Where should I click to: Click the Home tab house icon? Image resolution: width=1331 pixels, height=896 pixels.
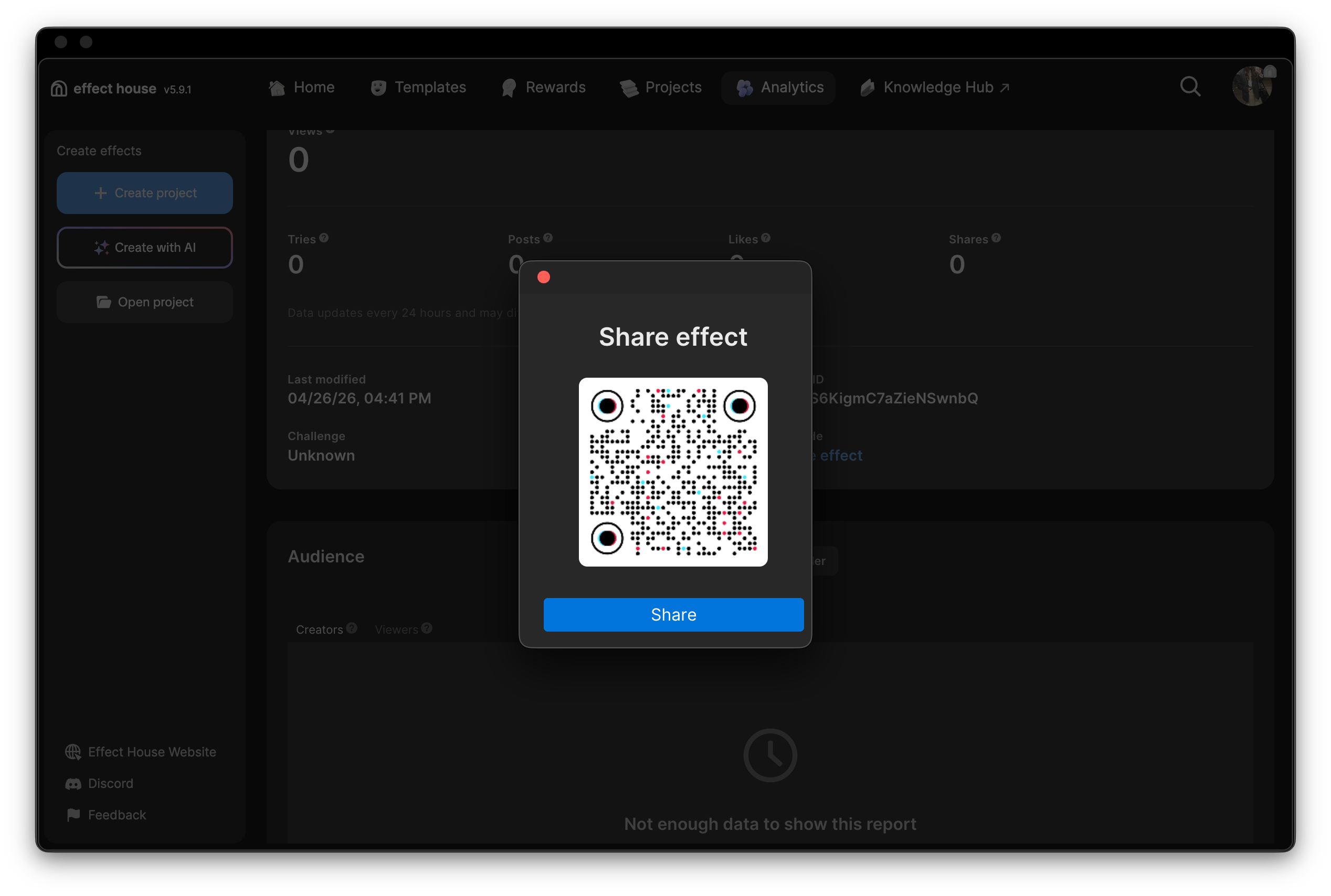point(277,88)
